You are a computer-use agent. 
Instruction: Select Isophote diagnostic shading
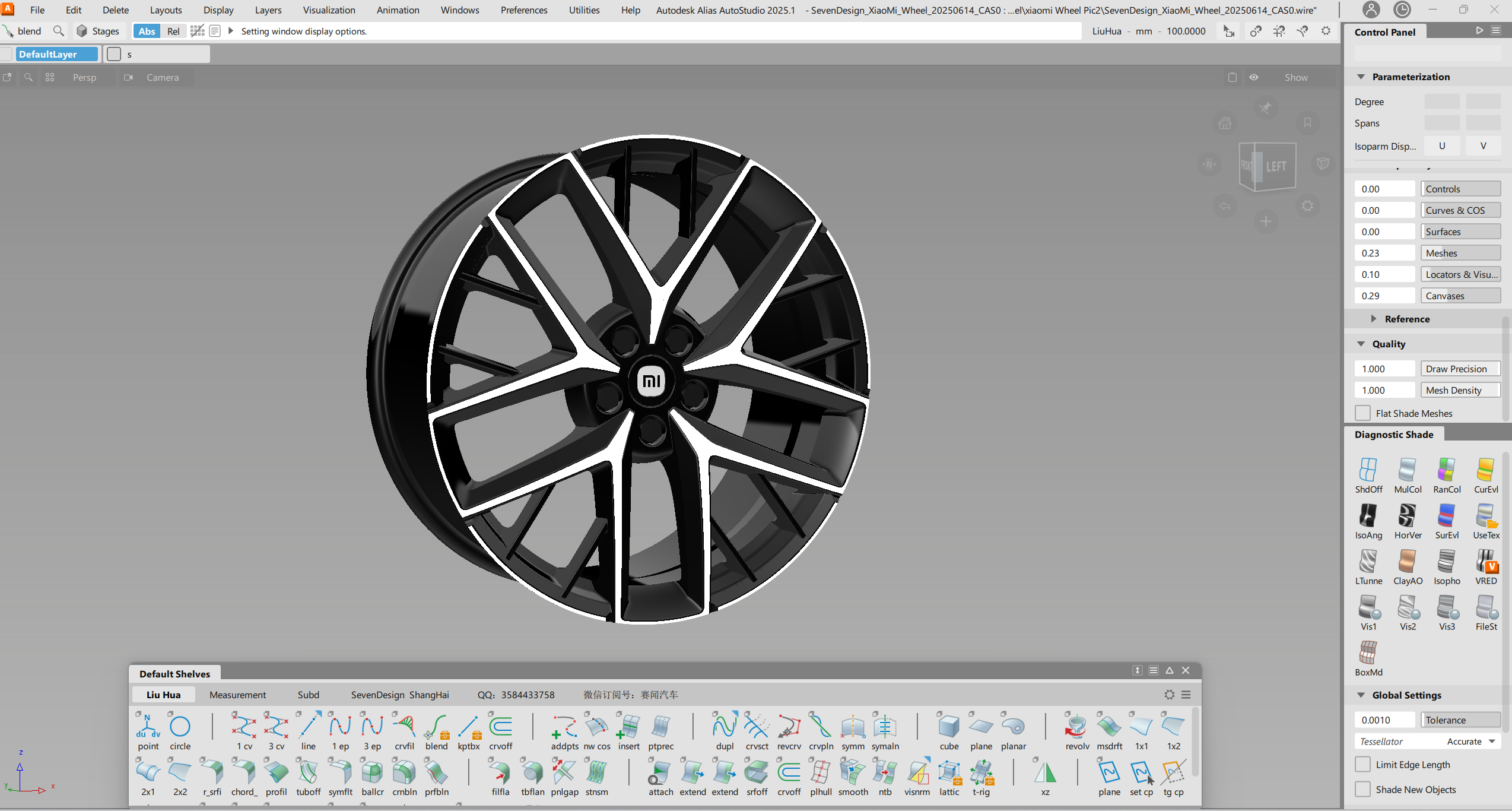[x=1446, y=562]
